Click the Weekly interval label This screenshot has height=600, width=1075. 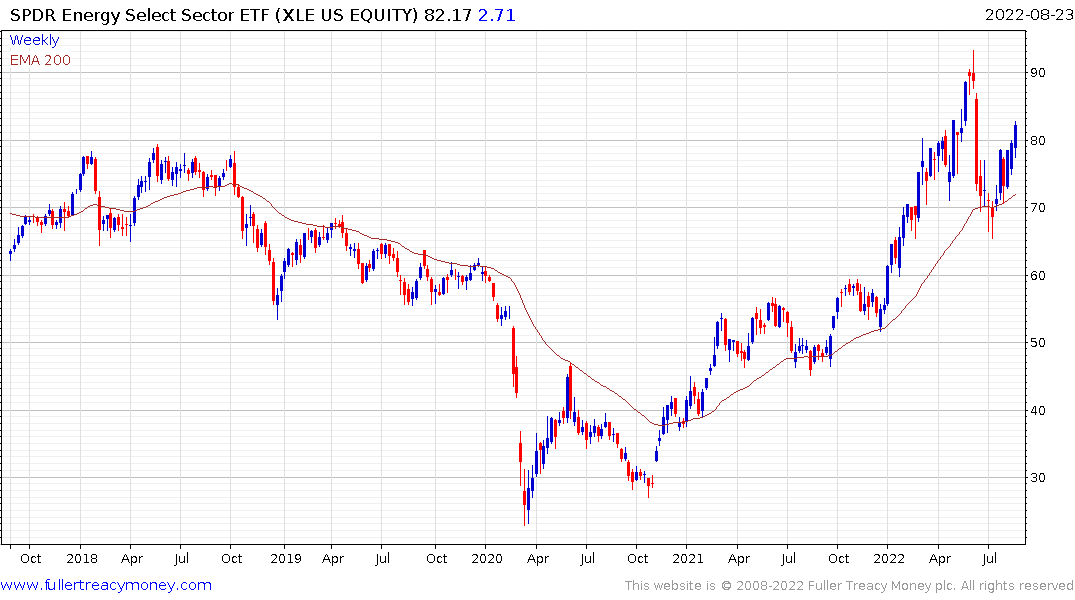34,40
